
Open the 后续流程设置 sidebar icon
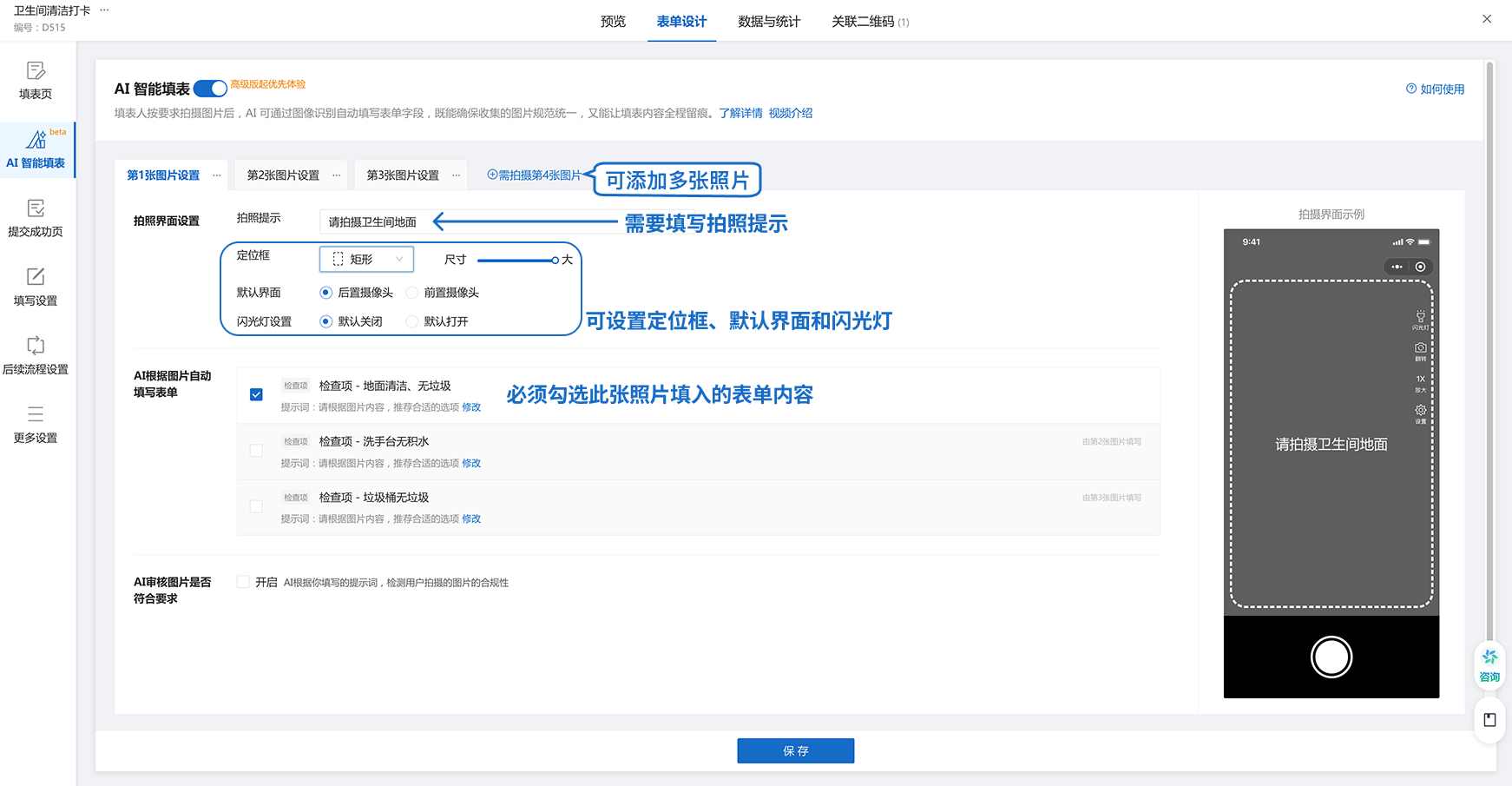pyautogui.click(x=36, y=346)
